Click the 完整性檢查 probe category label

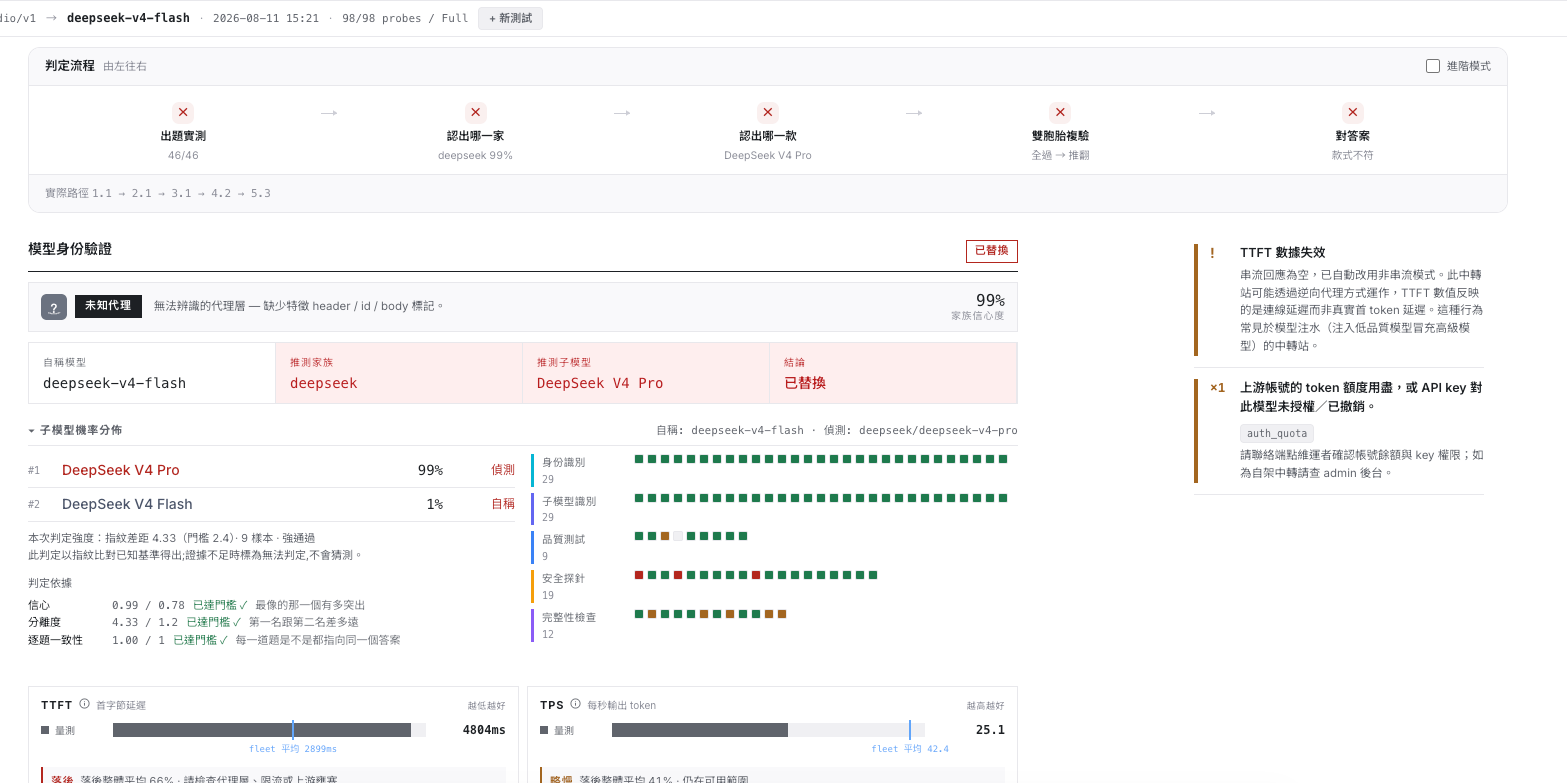pyautogui.click(x=568, y=617)
